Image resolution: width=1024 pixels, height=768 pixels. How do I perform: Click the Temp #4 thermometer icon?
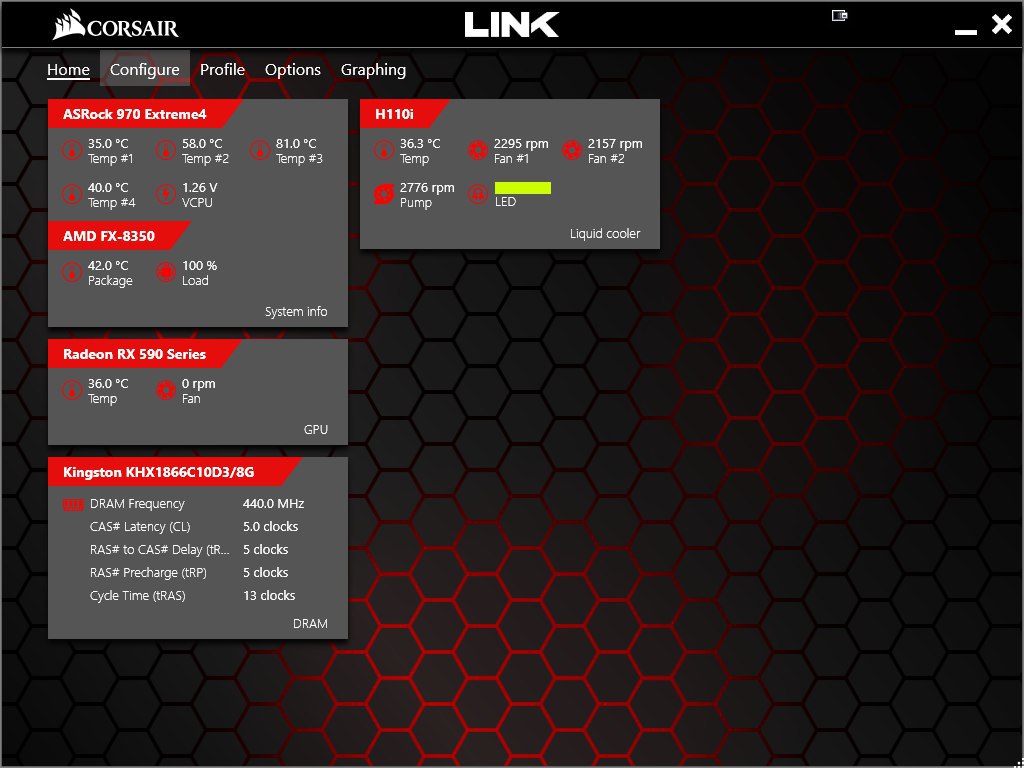(72, 195)
